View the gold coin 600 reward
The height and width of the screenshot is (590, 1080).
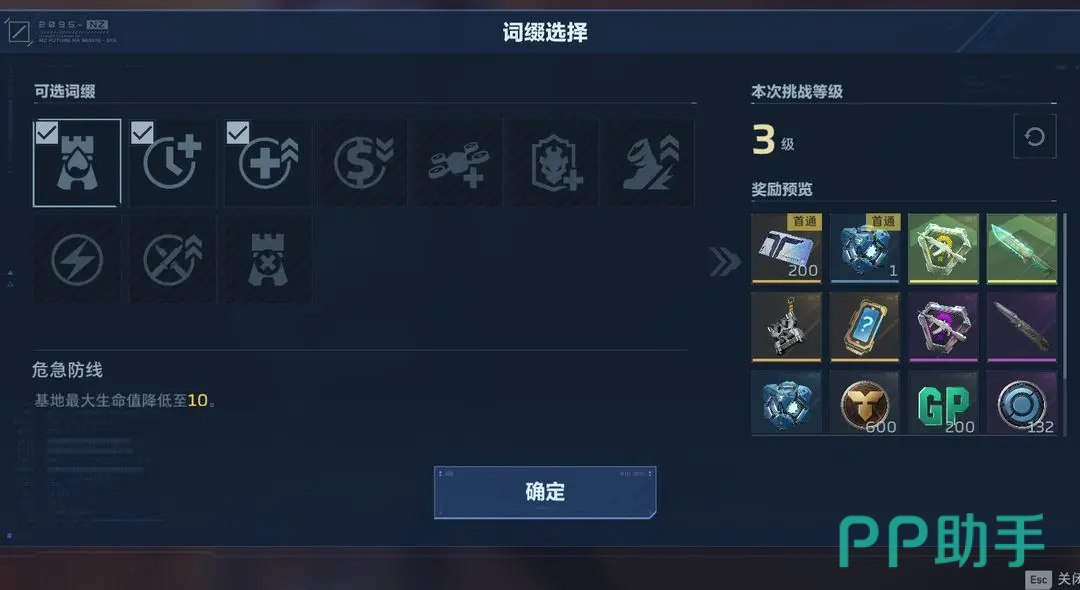pyautogui.click(x=864, y=403)
